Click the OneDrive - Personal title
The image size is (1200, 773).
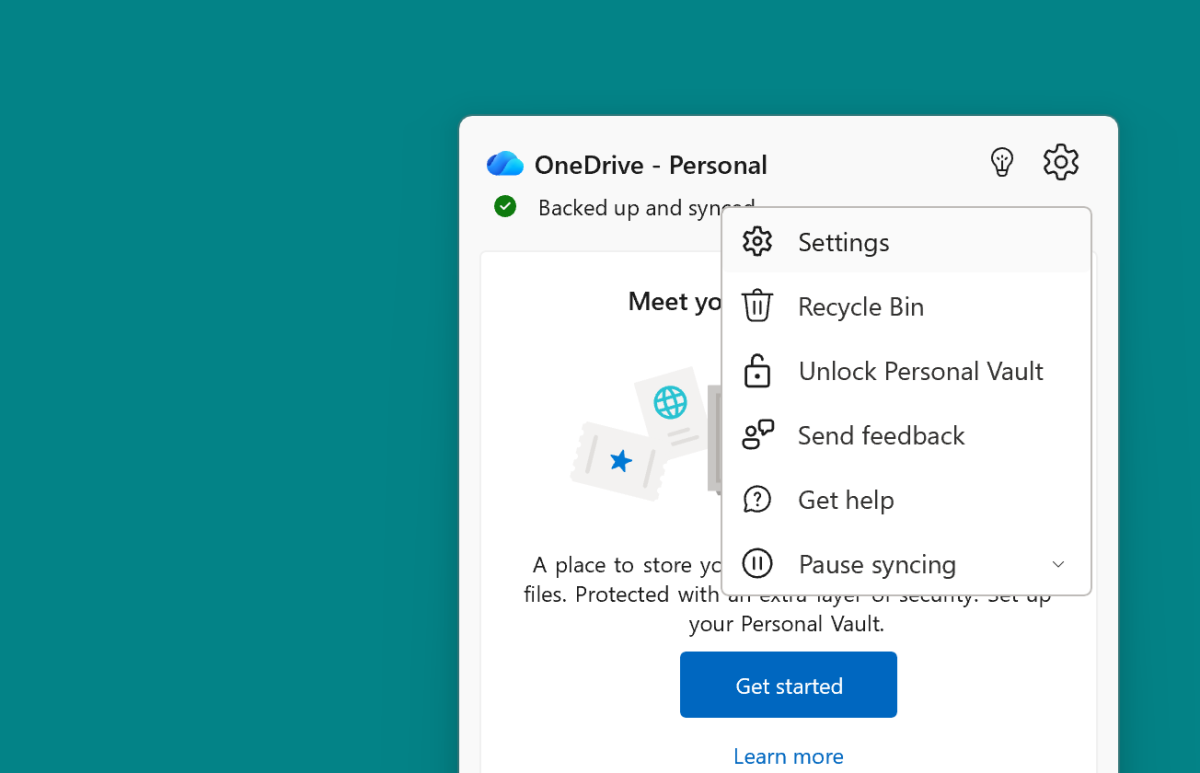coord(651,165)
